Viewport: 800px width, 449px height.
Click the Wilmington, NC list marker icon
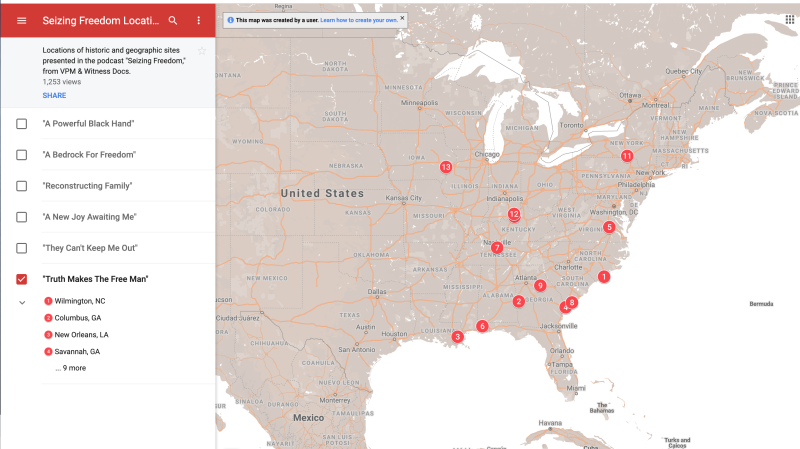pyautogui.click(x=48, y=301)
